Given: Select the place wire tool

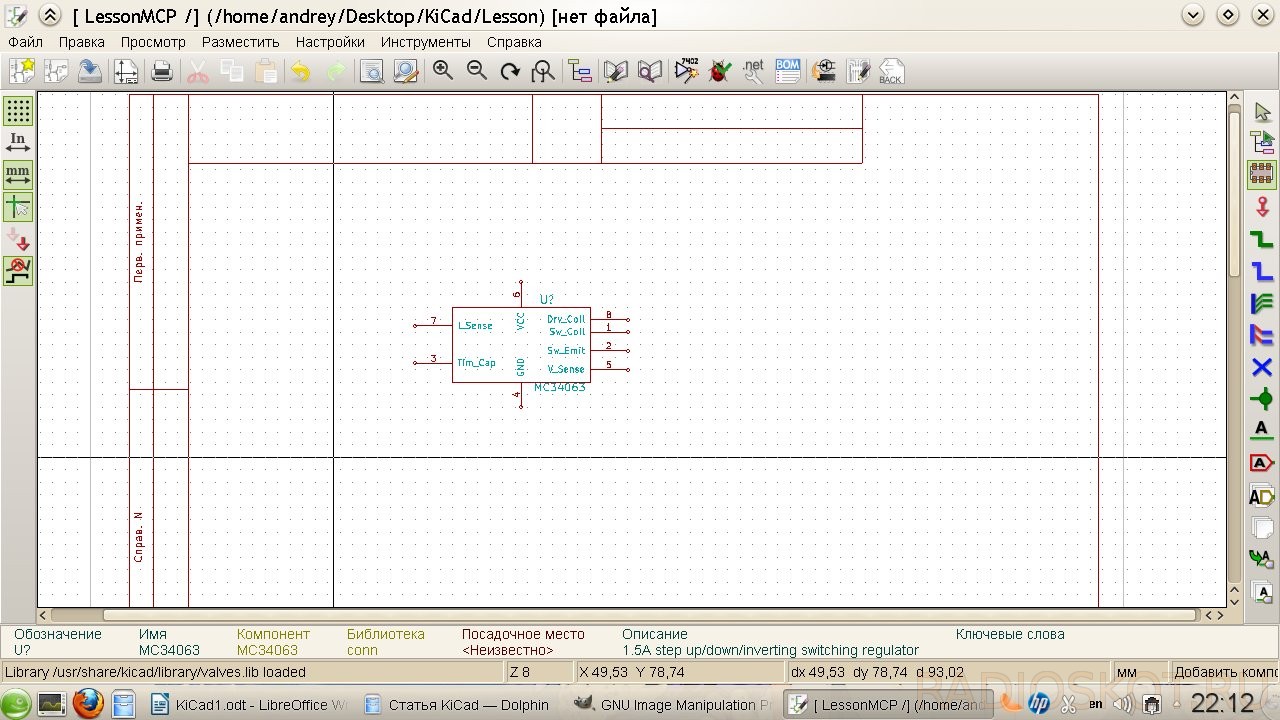Looking at the screenshot, I should 1262,239.
